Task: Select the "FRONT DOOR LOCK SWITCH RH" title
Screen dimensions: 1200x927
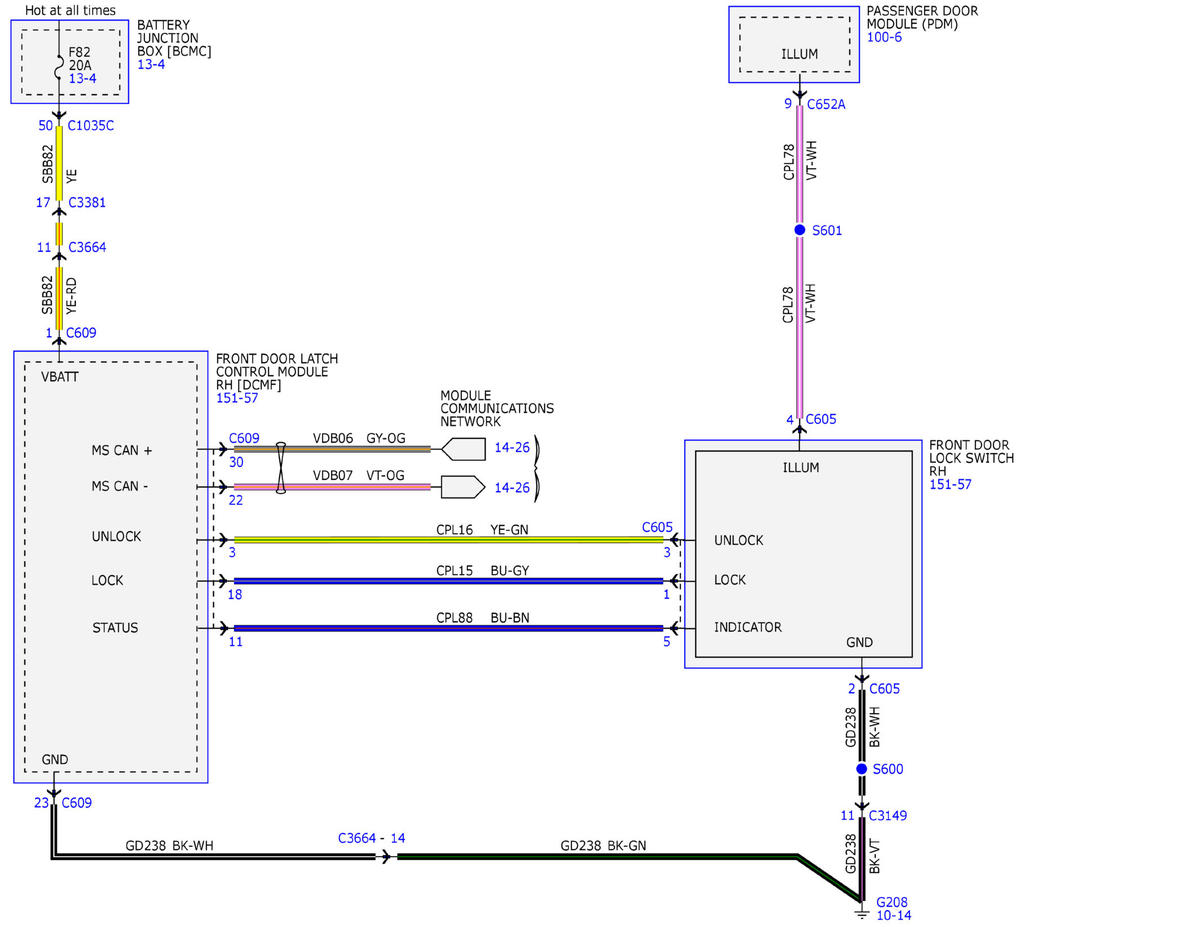Action: [971, 458]
